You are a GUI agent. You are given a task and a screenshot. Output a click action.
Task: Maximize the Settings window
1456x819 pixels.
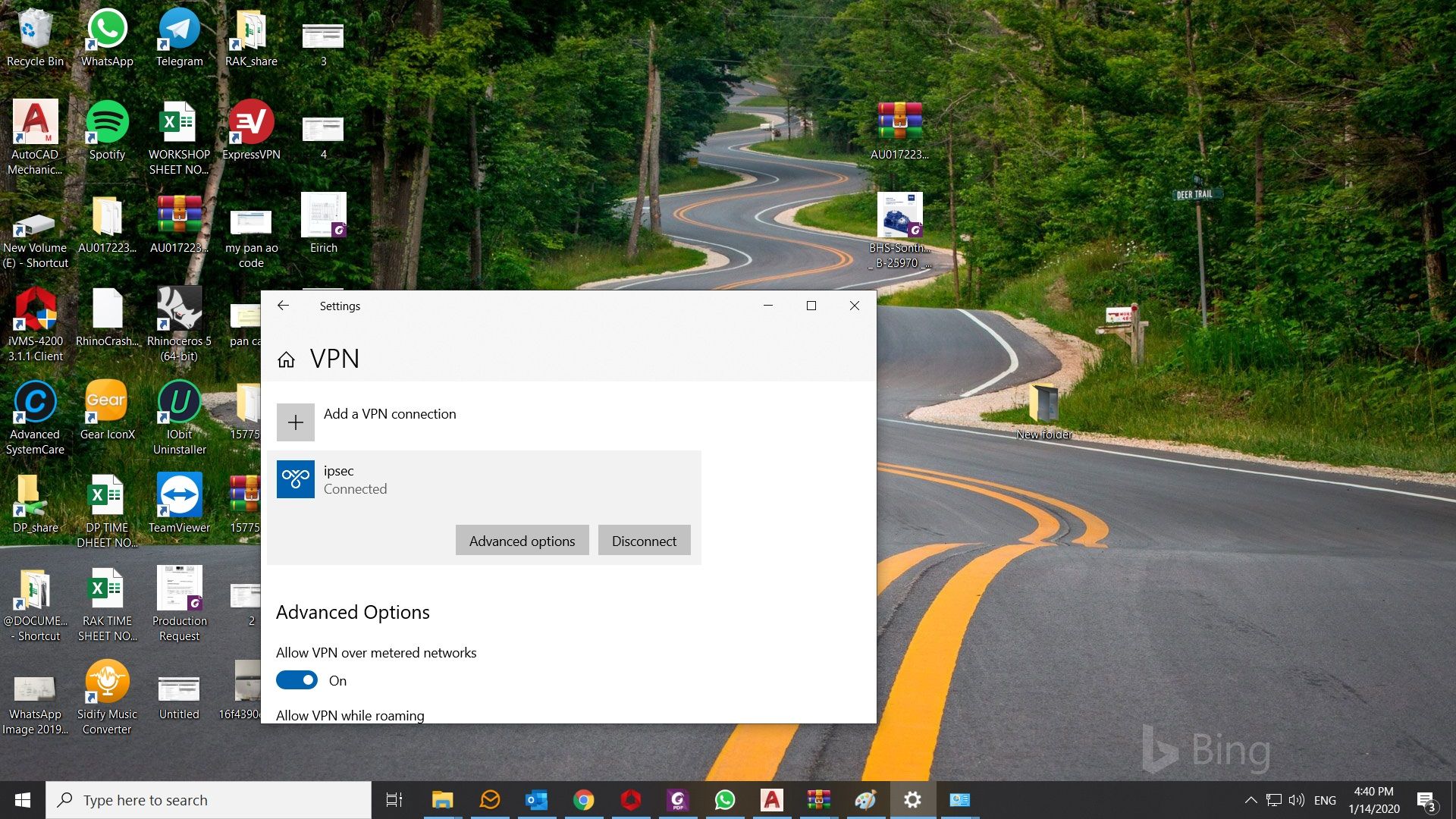(x=811, y=306)
